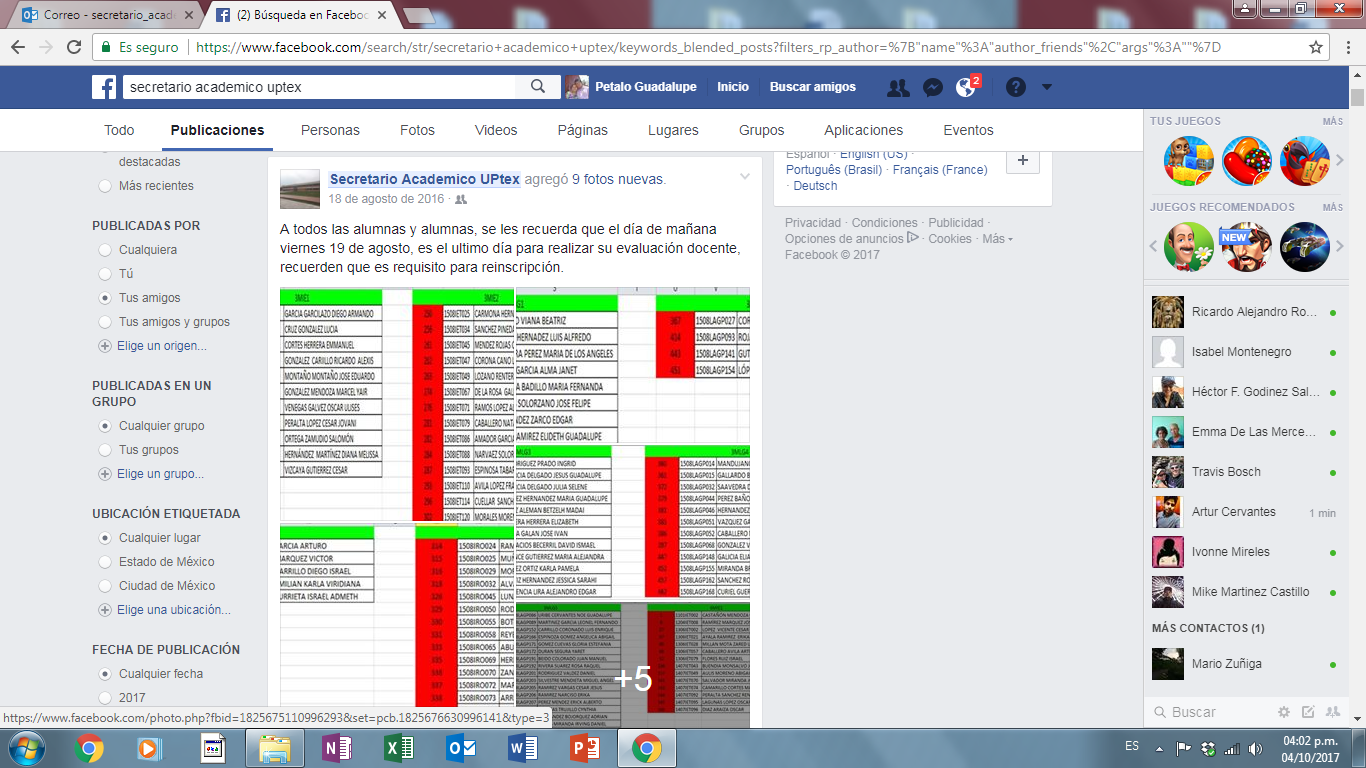The width and height of the screenshot is (1366, 768).
Task: Open recommended game with NEW badge
Action: coord(1247,247)
